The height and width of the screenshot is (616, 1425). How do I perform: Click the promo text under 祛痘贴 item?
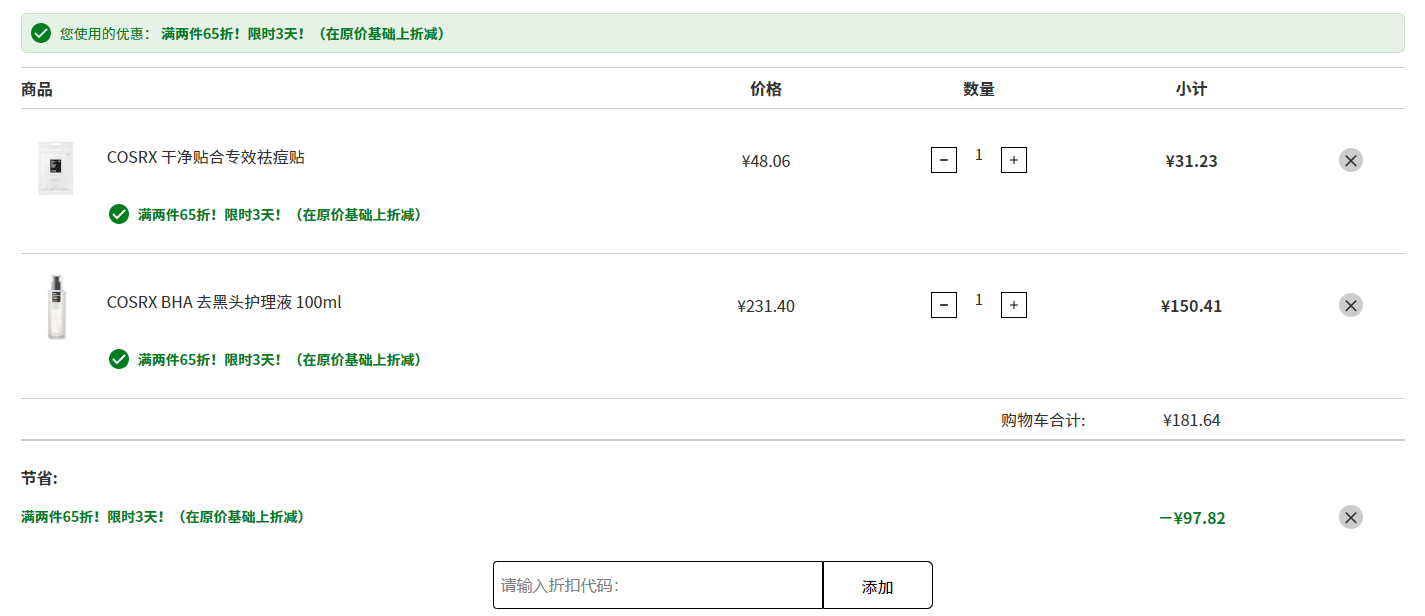(279, 215)
